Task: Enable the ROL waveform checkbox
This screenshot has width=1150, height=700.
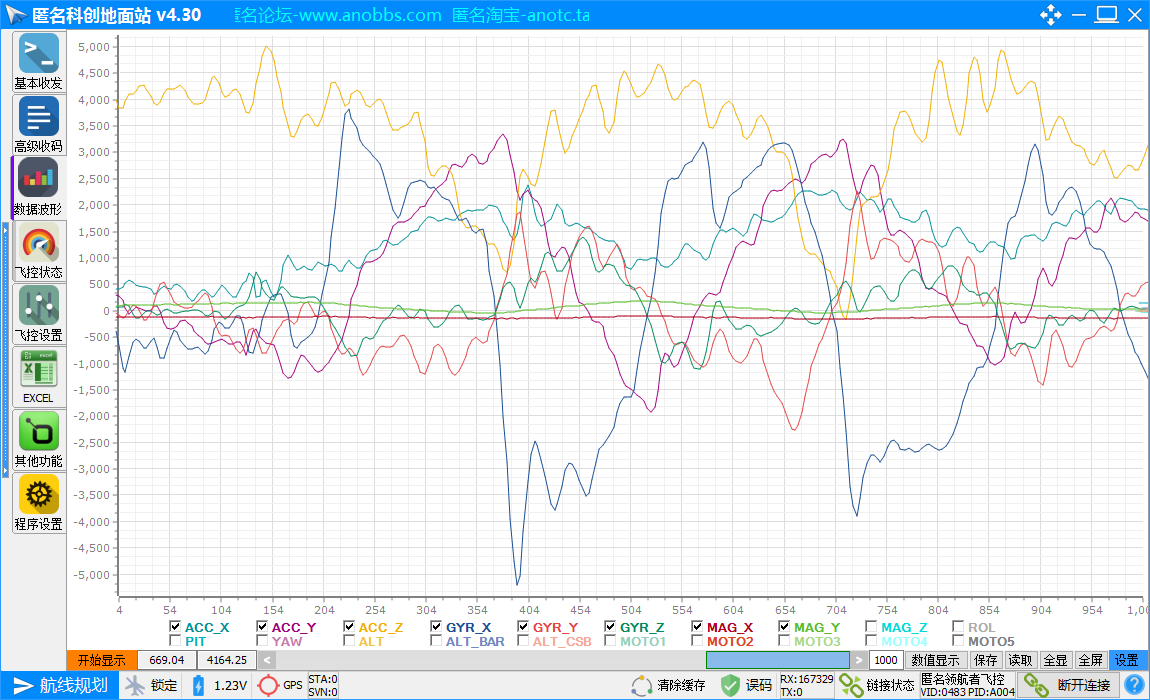Action: (958, 627)
